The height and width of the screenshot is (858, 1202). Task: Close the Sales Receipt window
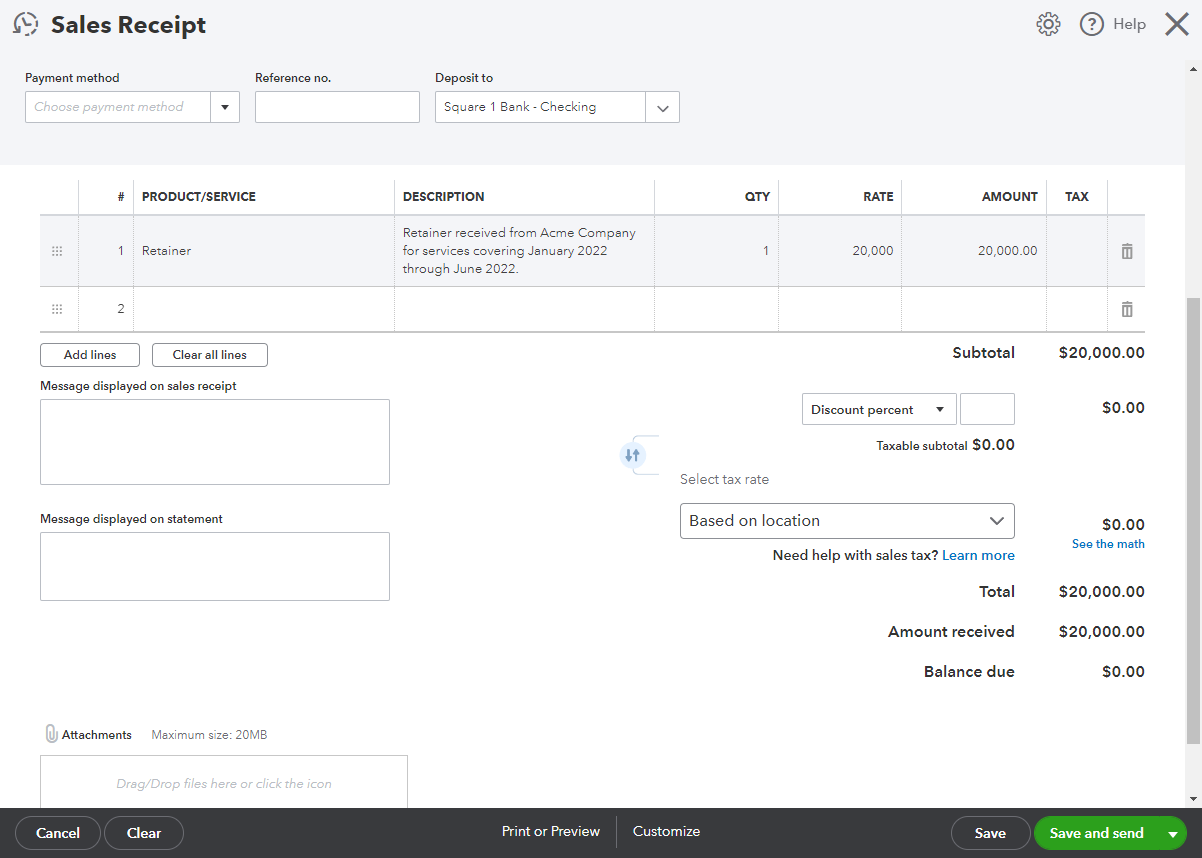pyautogui.click(x=1176, y=25)
